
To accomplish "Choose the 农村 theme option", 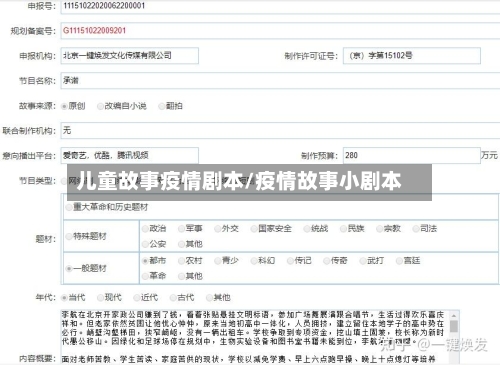I will pos(181,261).
